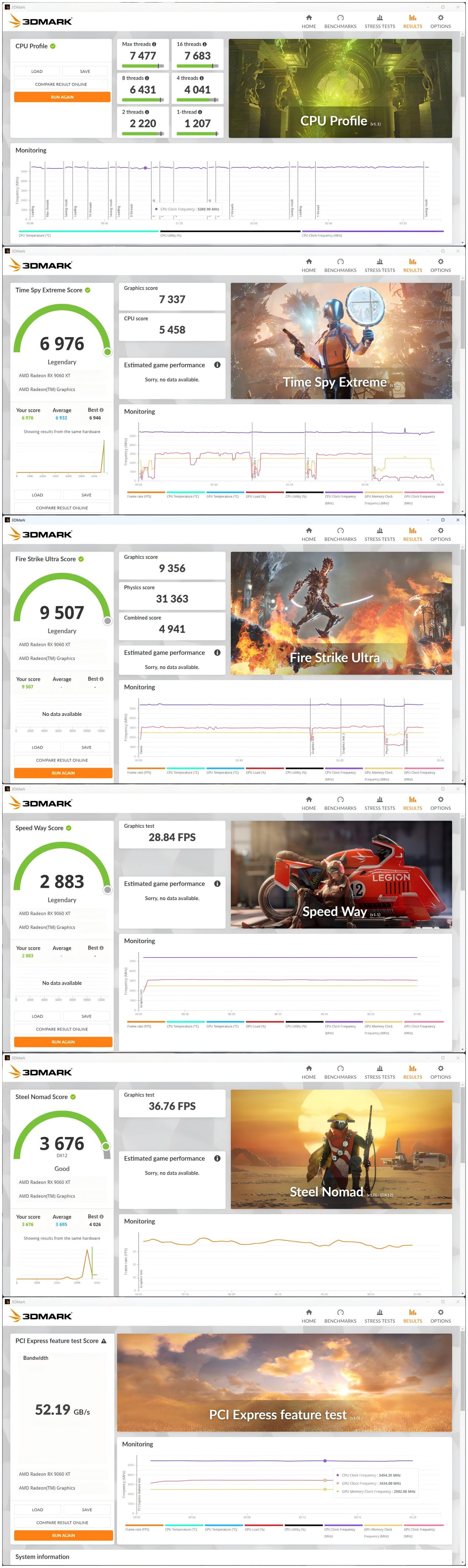
Task: Click the info icon beside Max threads
Action: click(x=154, y=45)
